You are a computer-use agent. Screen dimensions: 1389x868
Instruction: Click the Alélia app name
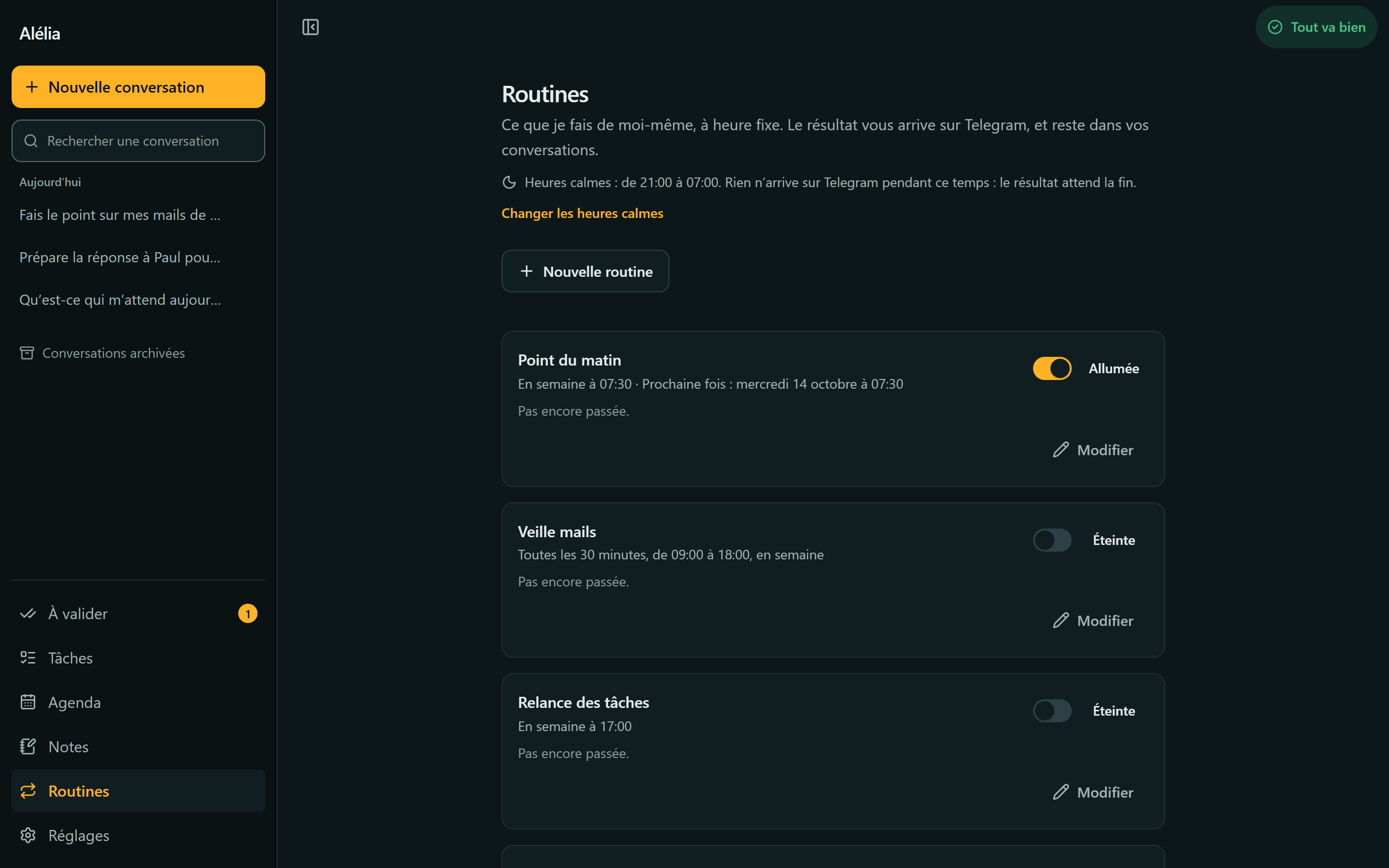click(40, 33)
